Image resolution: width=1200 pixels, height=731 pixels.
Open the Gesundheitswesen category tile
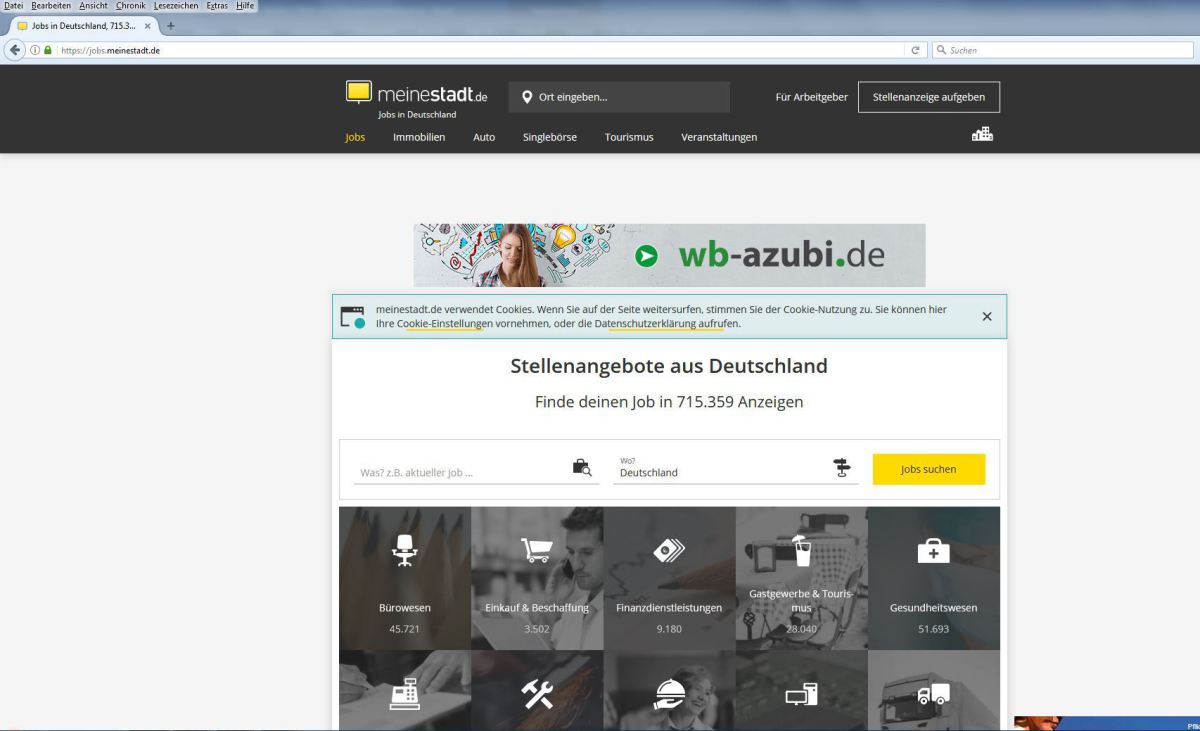pyautogui.click(x=933, y=578)
